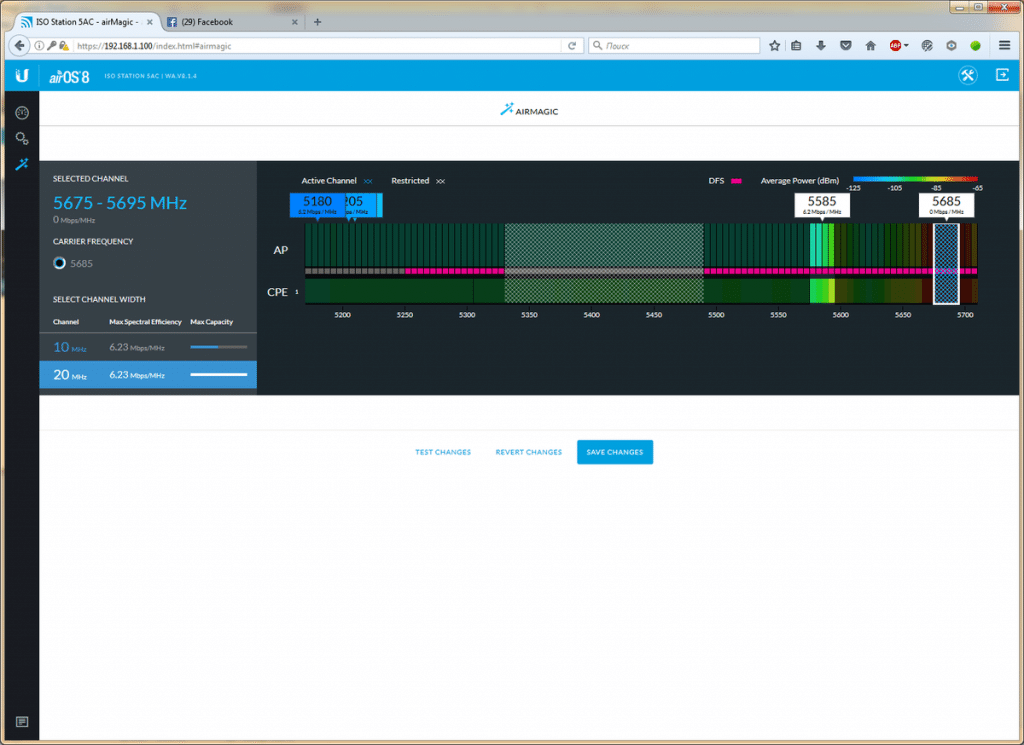Click the Test Changes link
Viewport: 1024px width, 745px height.
(x=443, y=452)
